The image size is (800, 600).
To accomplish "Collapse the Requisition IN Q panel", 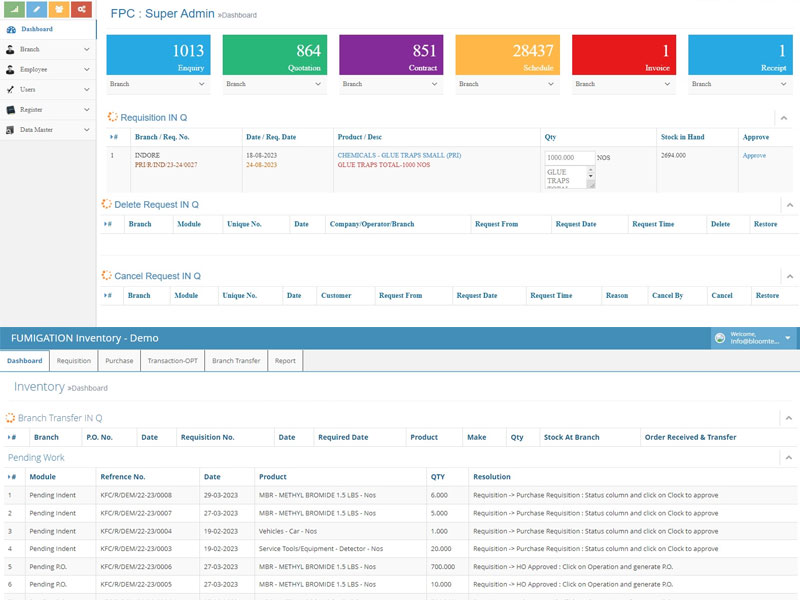I will click(x=783, y=117).
